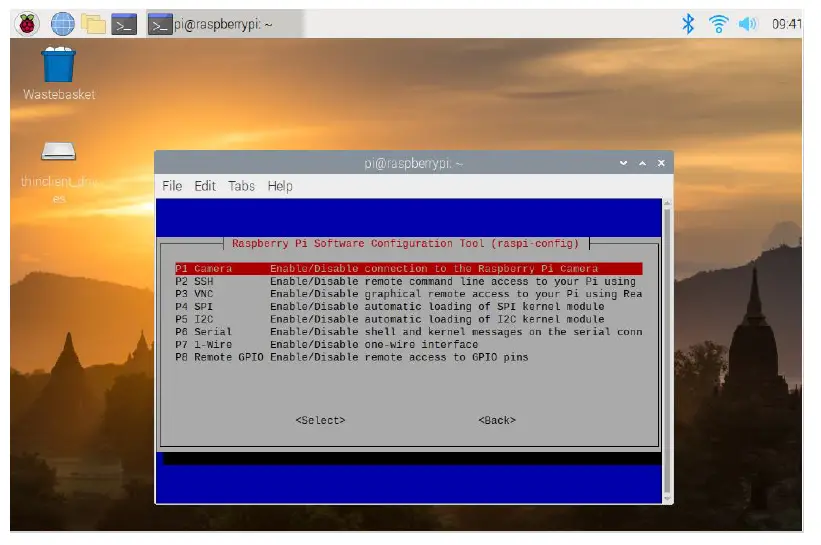Close the pi@raspberrypi terminal window
821x545 pixels.
(x=661, y=163)
